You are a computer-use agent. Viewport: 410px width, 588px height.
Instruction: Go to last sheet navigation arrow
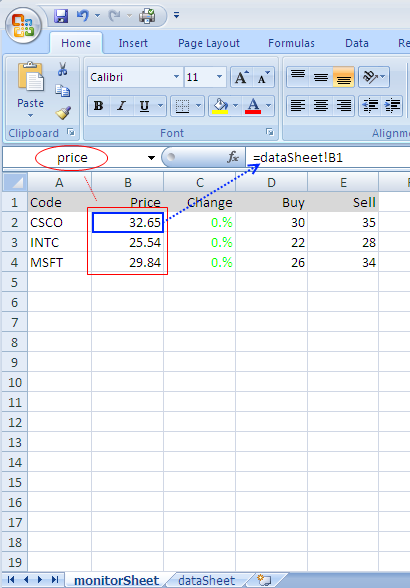pos(55,580)
